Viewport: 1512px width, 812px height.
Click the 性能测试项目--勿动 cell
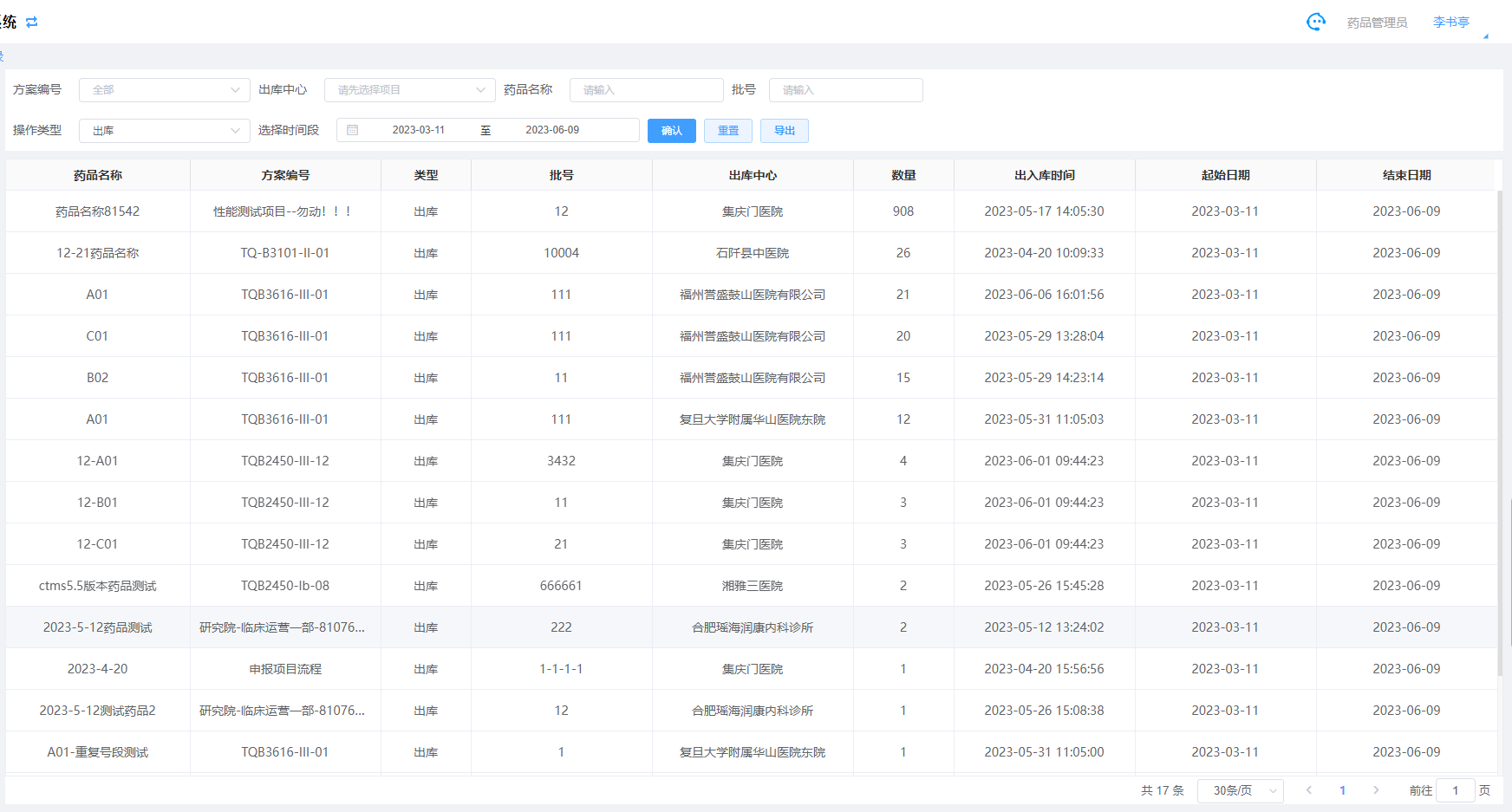[285, 211]
